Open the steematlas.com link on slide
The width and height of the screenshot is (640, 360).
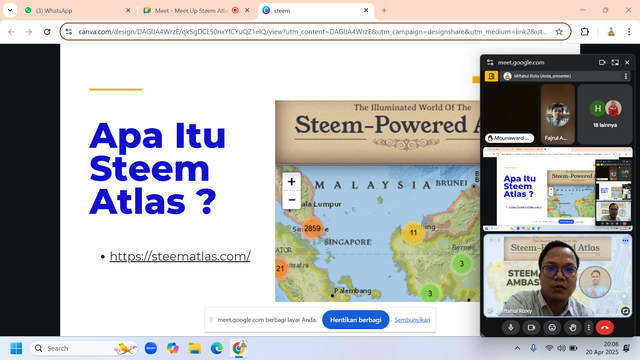[x=180, y=256]
